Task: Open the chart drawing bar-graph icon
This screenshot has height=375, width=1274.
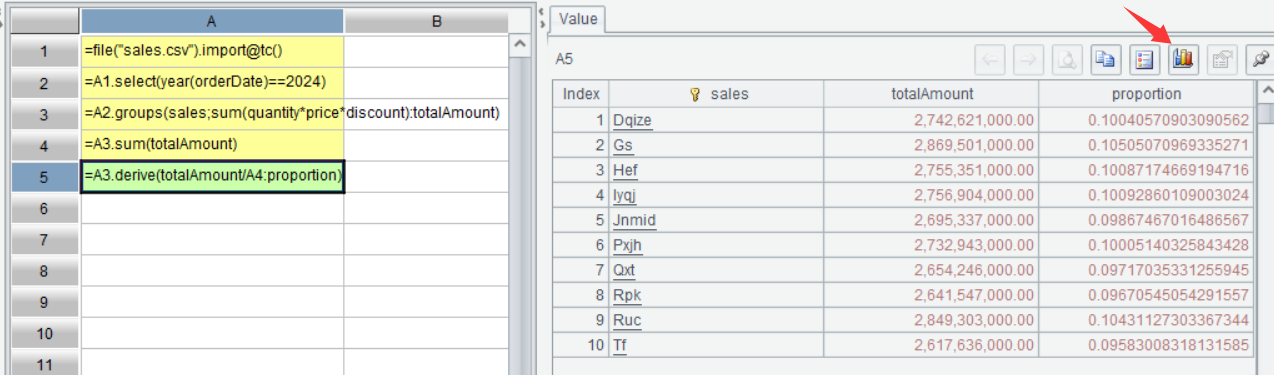Action: (x=1183, y=60)
